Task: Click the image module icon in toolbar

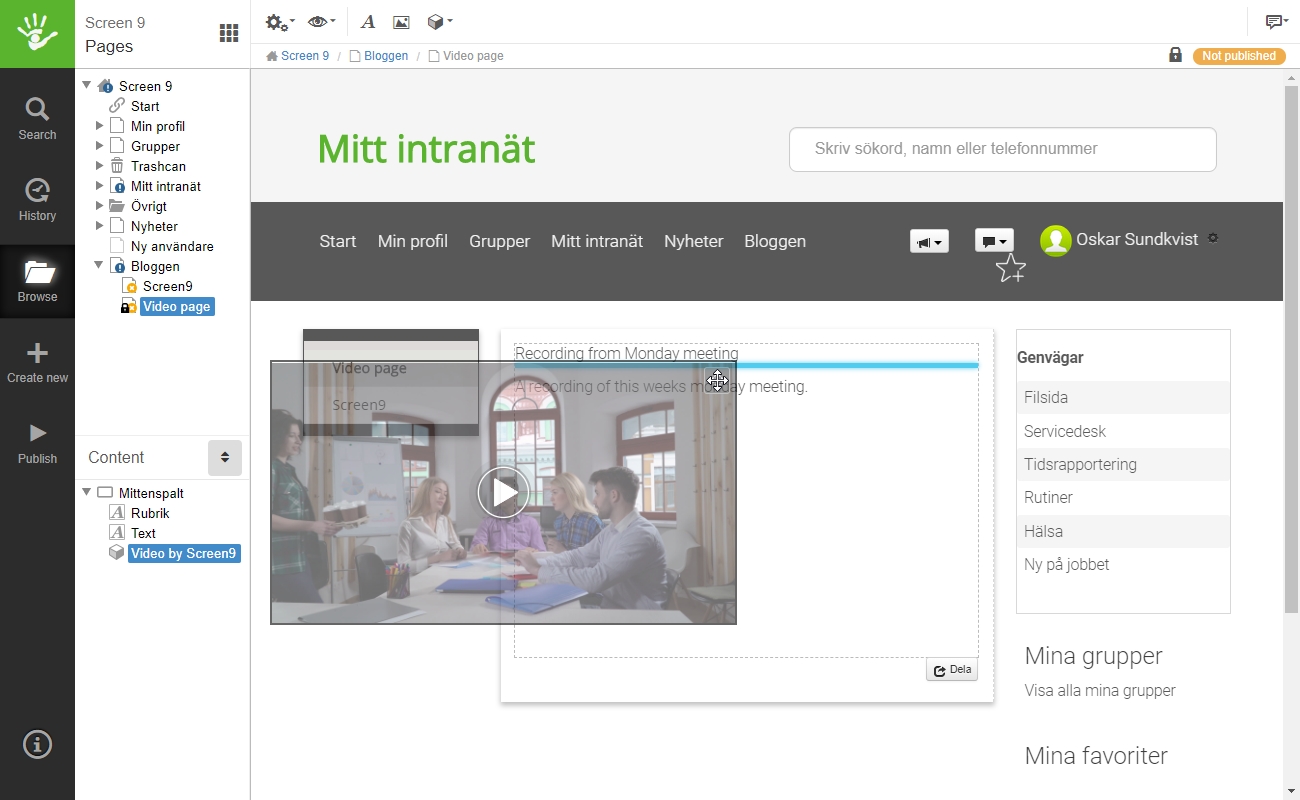Action: 401,22
